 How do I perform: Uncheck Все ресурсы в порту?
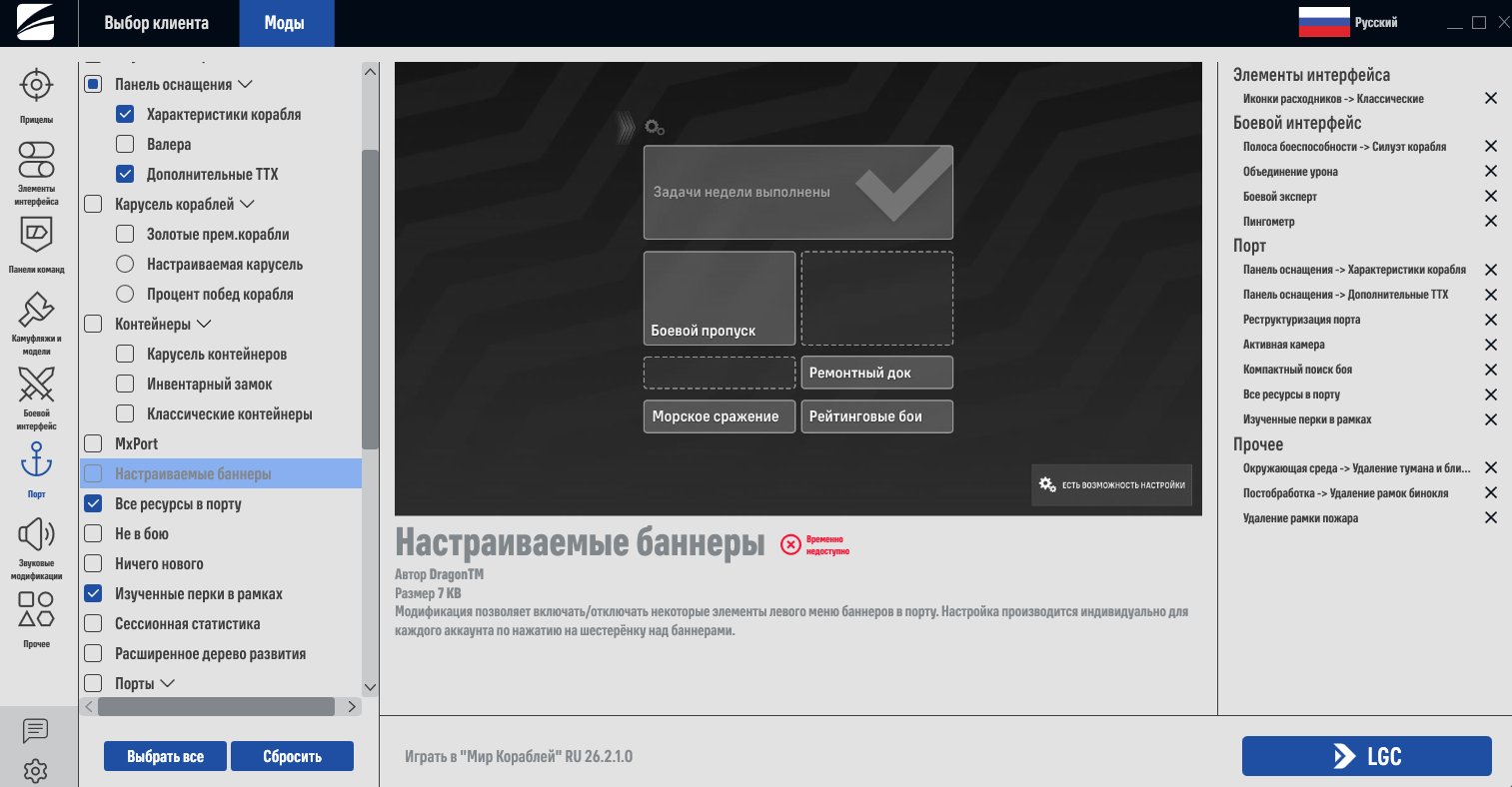[93, 504]
